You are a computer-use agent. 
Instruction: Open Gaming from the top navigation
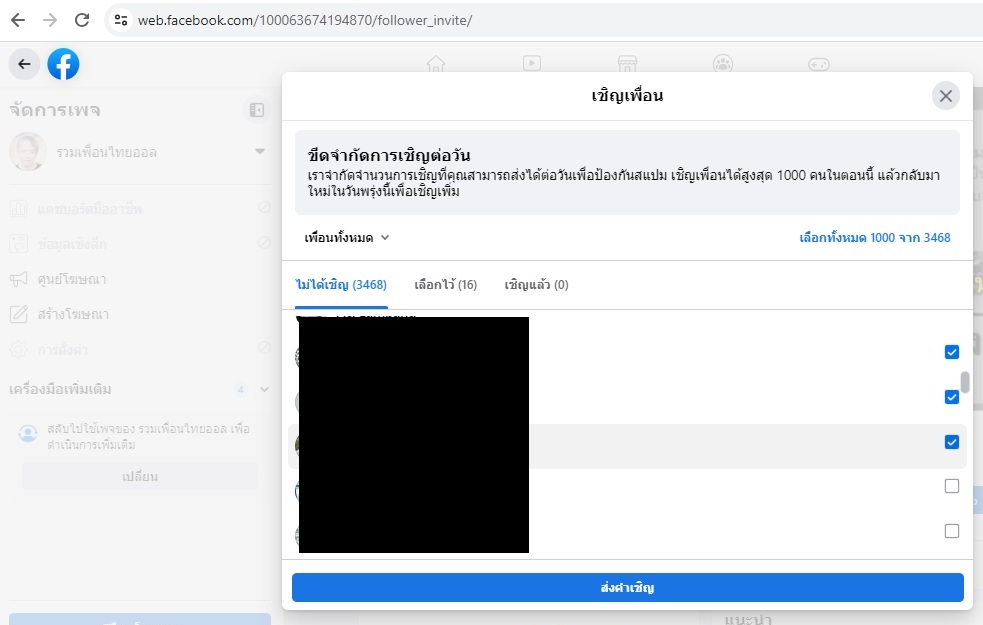tap(819, 63)
